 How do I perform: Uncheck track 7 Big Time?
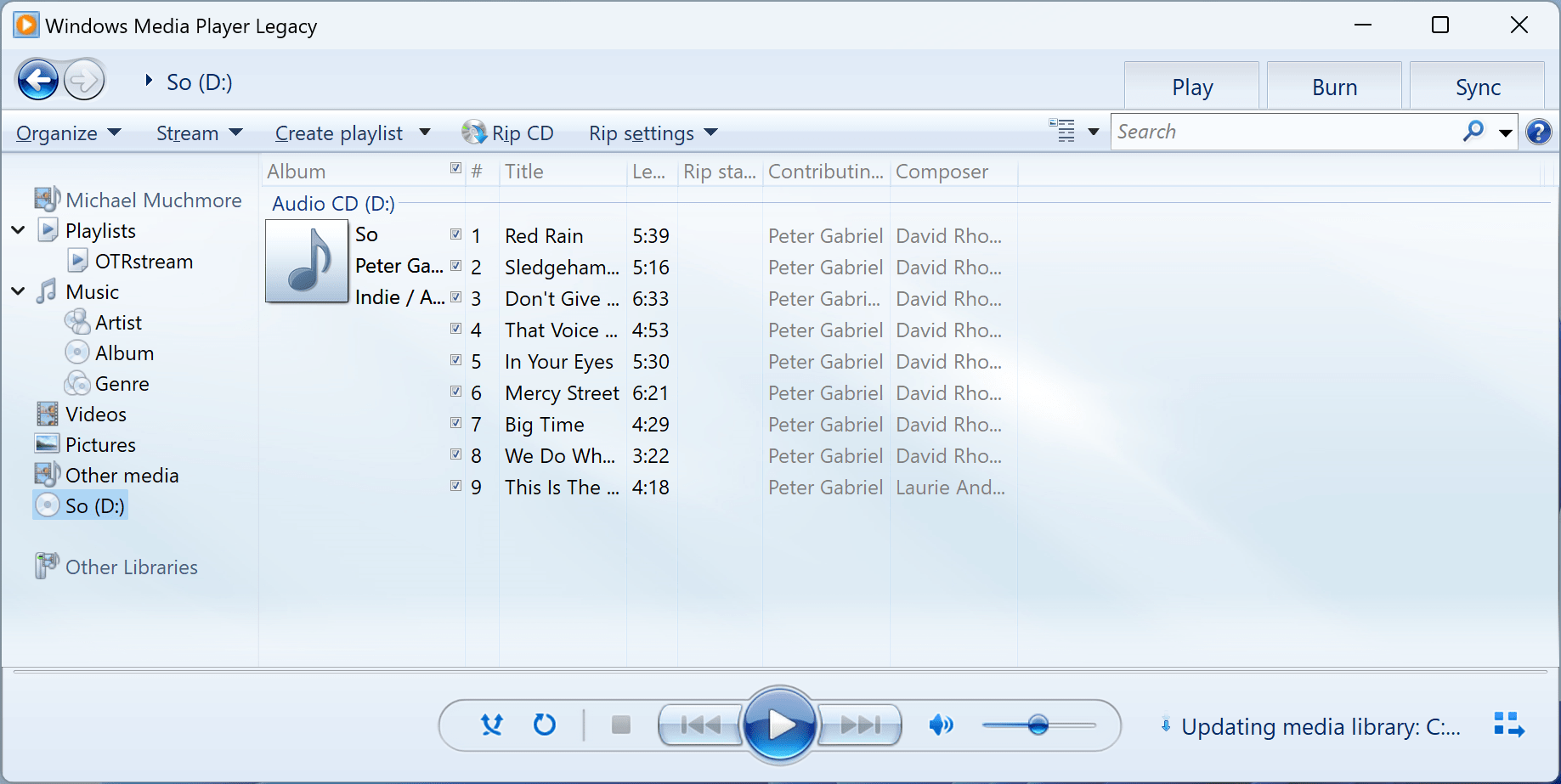click(x=456, y=423)
